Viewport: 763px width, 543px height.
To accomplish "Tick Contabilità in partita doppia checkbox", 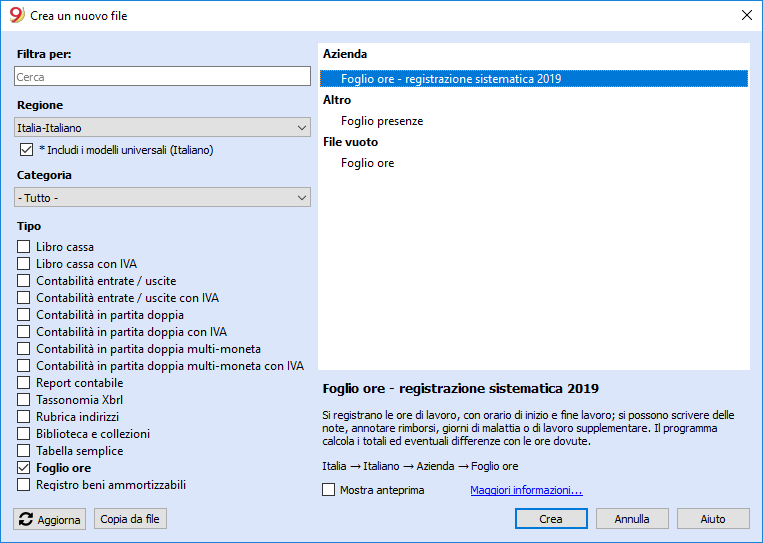I will click(x=24, y=315).
